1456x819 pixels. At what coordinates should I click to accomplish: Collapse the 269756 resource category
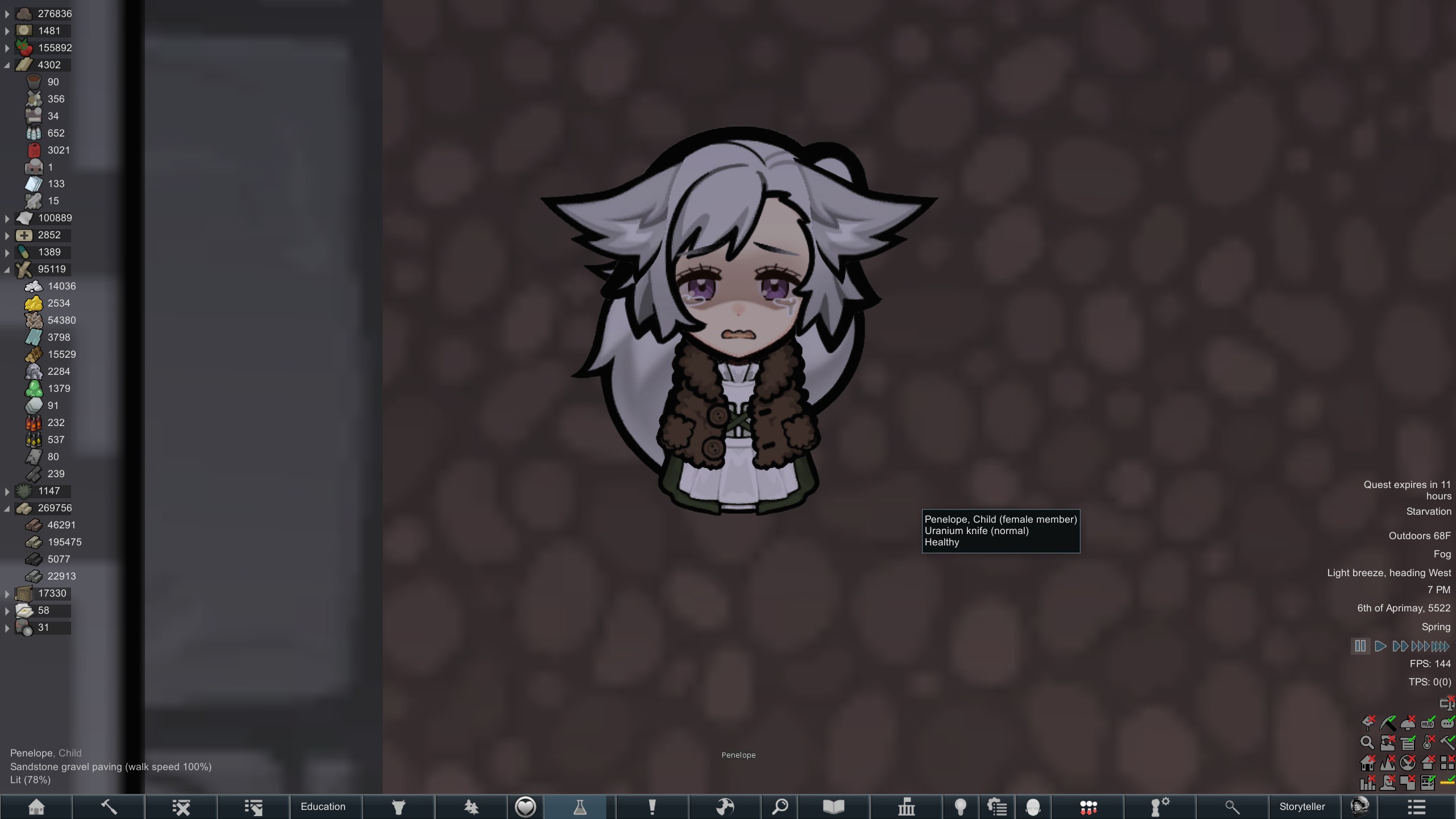click(x=7, y=508)
